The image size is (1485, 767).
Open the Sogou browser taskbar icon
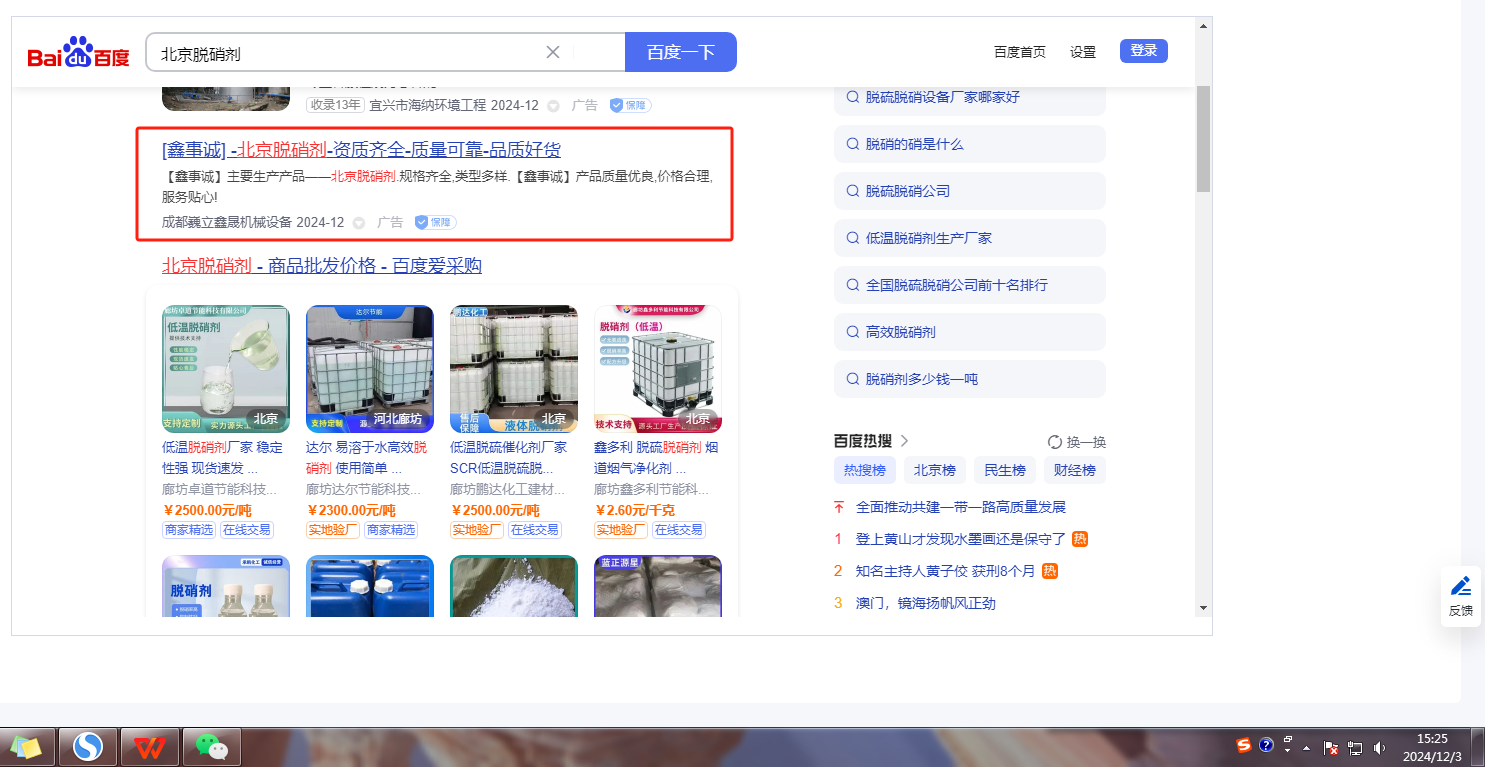click(88, 747)
